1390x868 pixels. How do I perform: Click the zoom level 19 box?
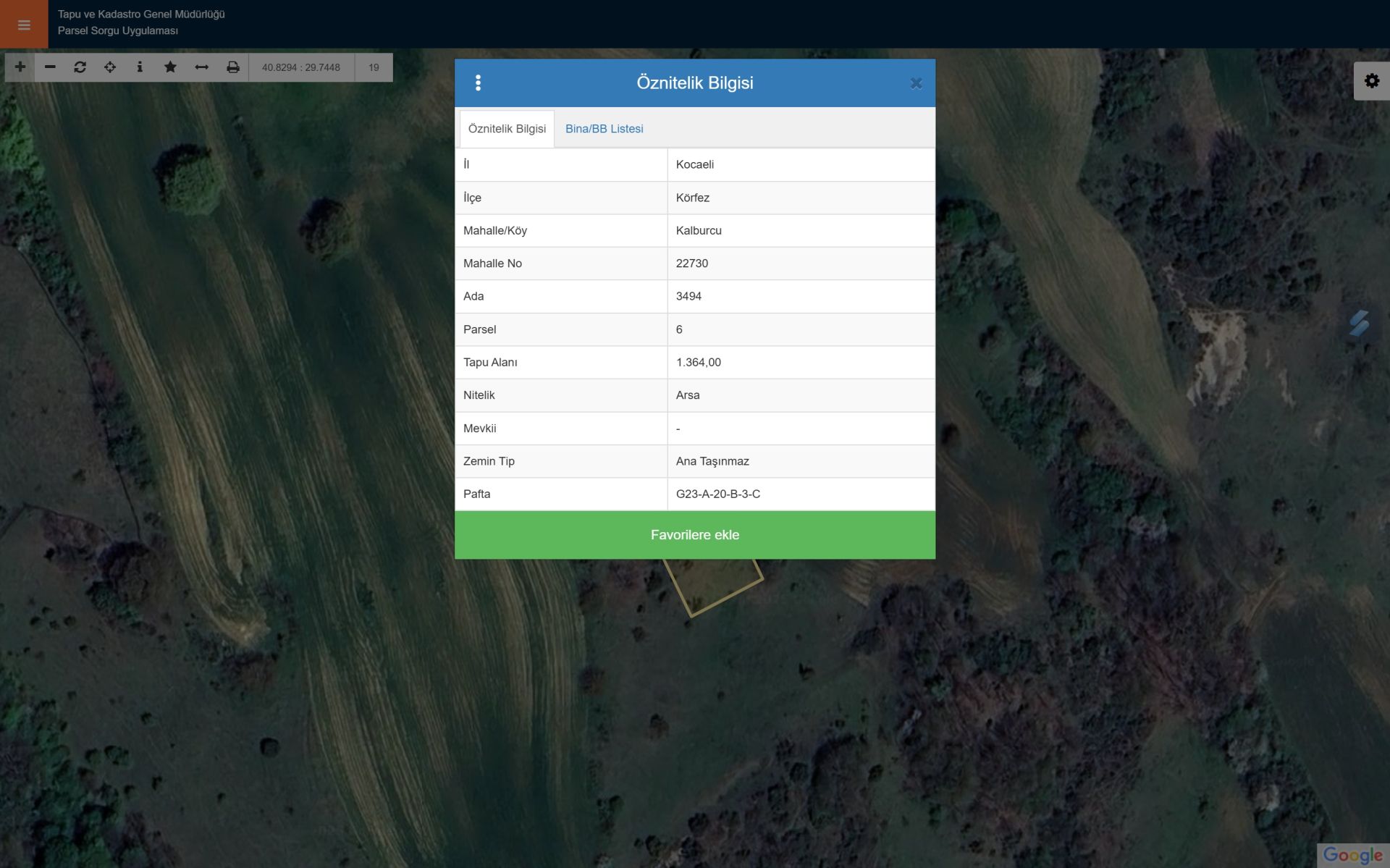(374, 67)
